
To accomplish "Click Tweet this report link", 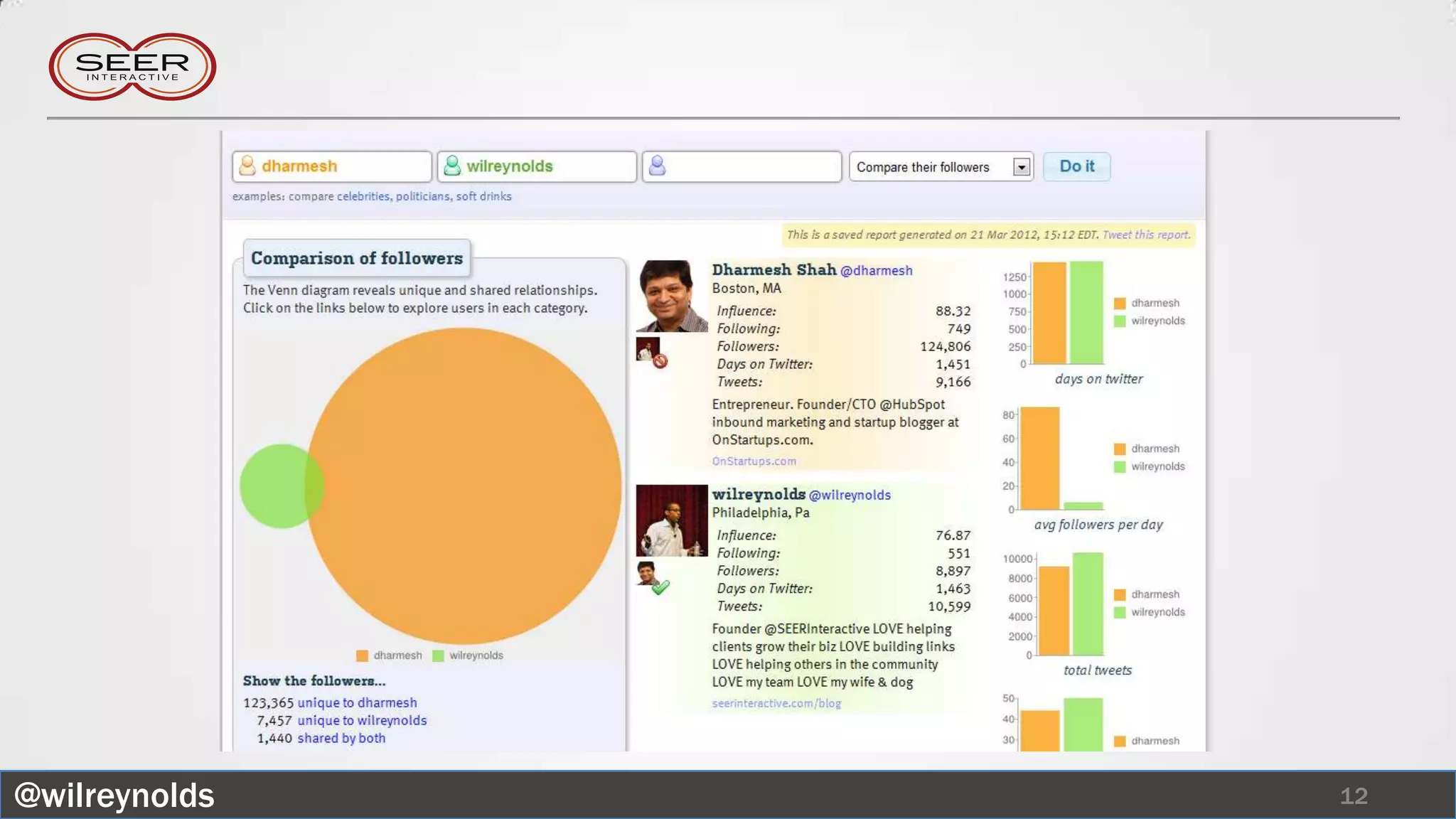I will tap(1145, 235).
